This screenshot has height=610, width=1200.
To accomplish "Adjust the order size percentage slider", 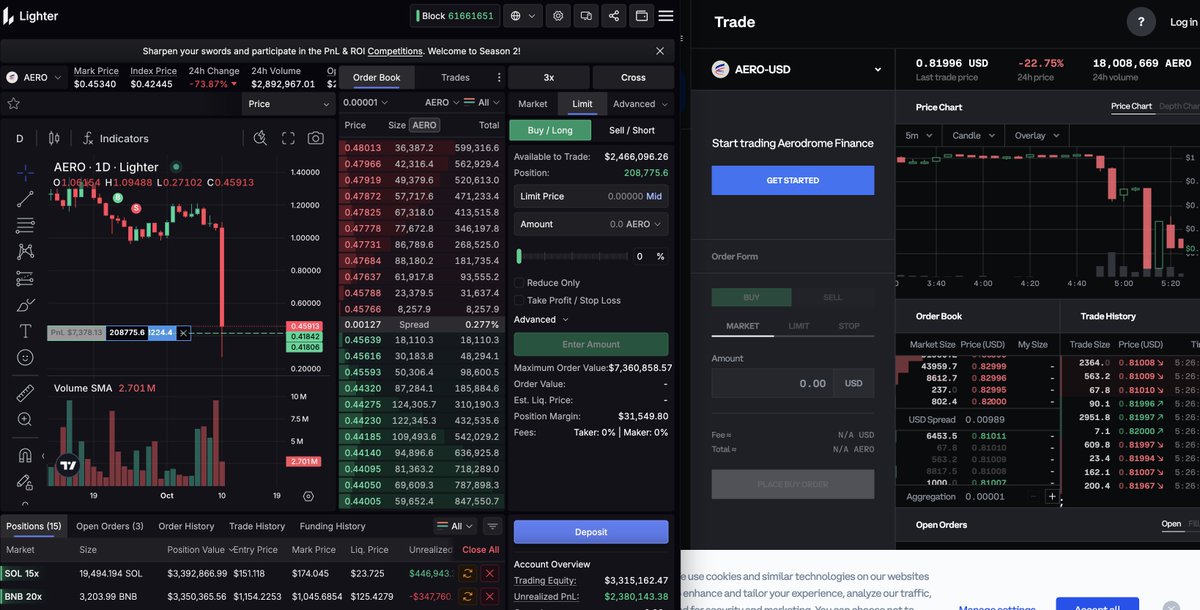I will click(x=570, y=257).
